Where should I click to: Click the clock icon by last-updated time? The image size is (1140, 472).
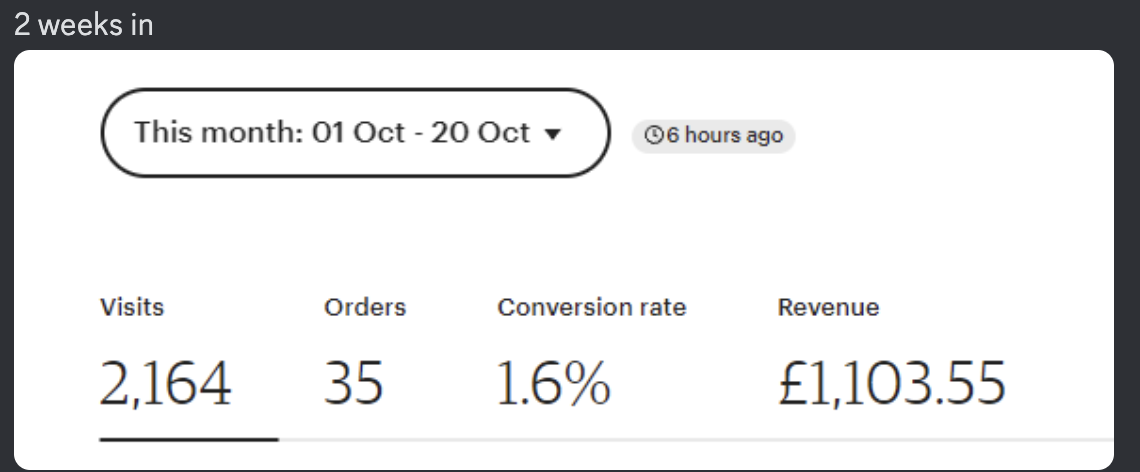point(654,136)
